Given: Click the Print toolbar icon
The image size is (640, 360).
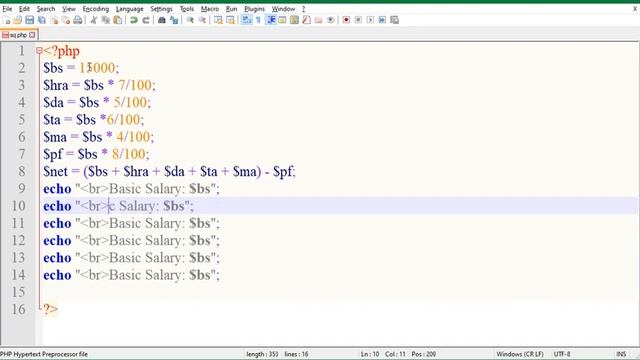Looking at the screenshot, I should 78,20.
